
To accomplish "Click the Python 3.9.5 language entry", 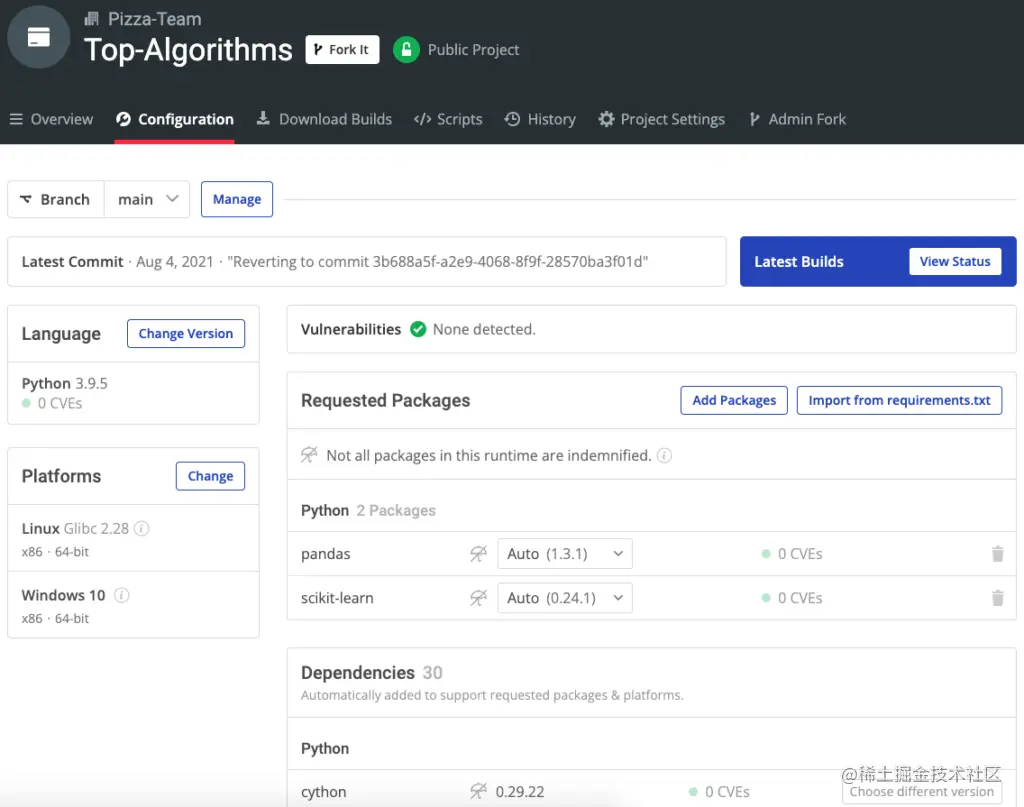I will 65,383.
